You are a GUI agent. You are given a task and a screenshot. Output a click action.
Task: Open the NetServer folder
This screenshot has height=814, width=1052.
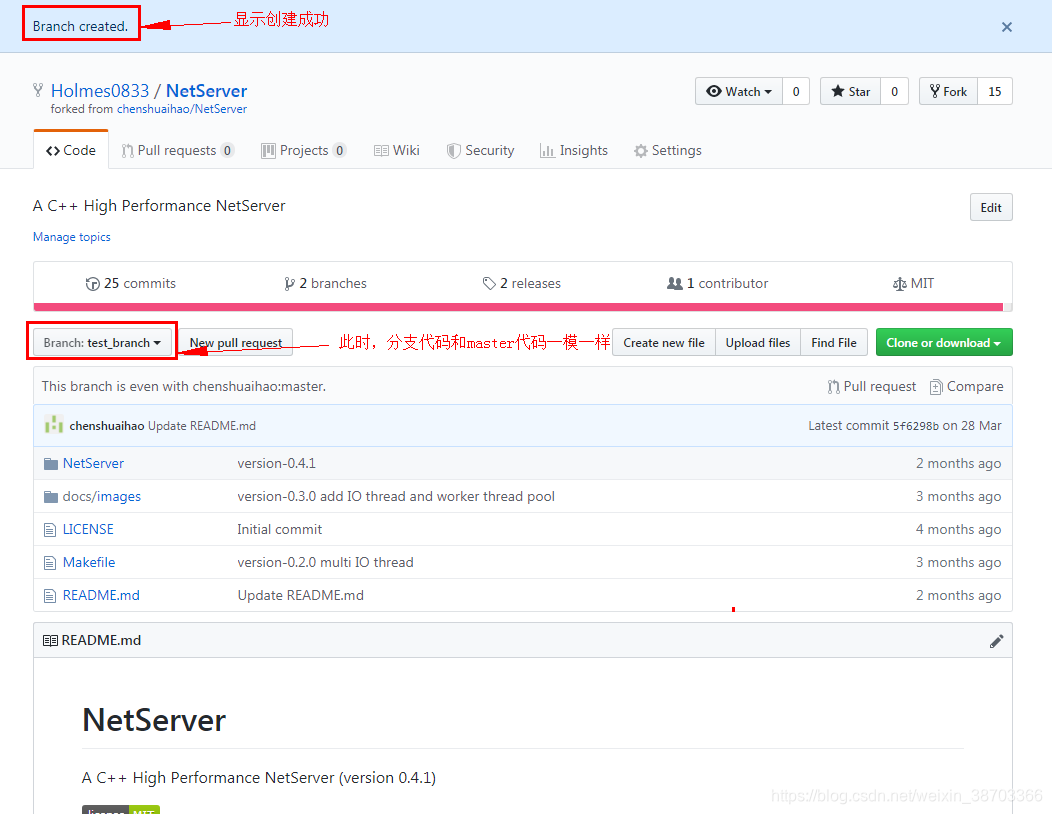point(93,463)
